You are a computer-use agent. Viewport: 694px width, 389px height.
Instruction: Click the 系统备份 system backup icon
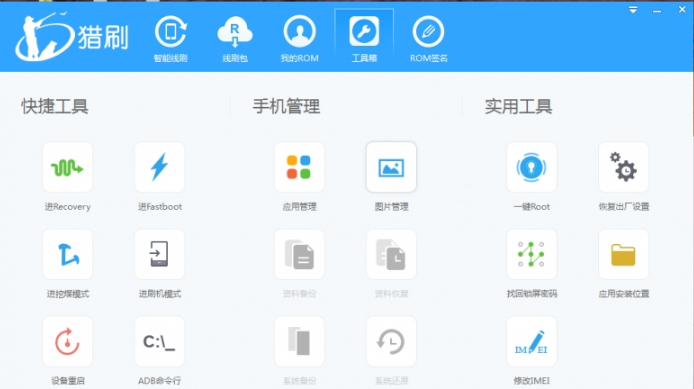[x=299, y=341]
